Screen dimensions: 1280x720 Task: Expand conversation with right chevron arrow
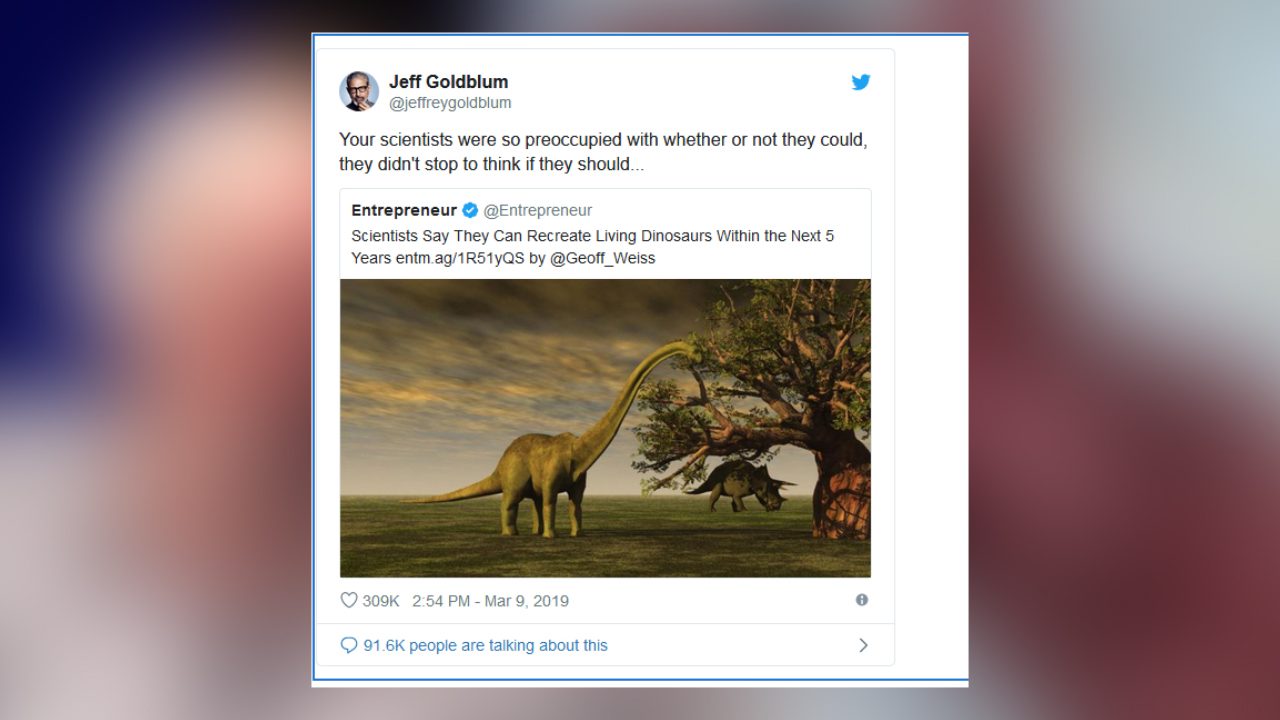tap(864, 645)
